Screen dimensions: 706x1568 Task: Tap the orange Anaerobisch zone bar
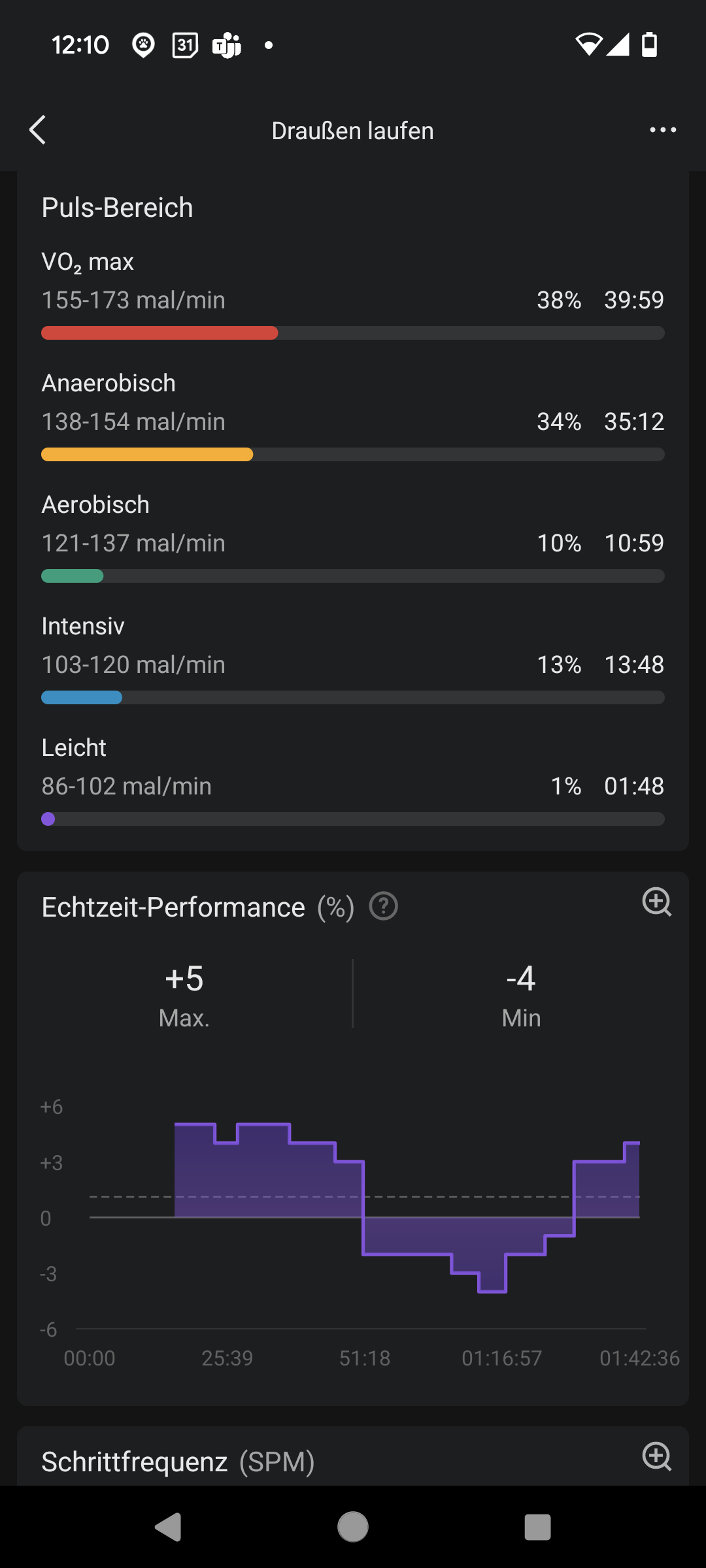pos(147,455)
